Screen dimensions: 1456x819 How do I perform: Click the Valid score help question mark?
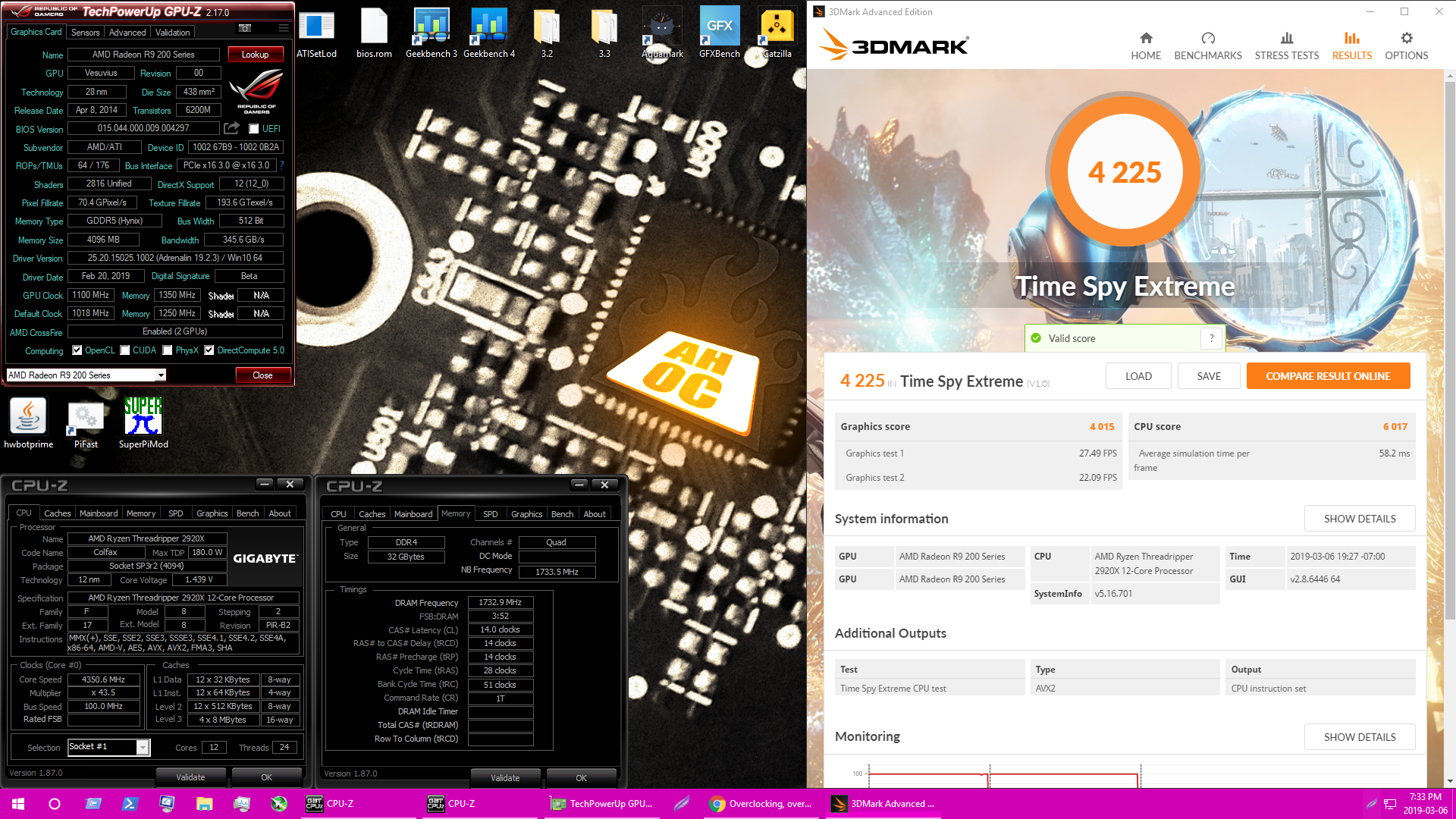pyautogui.click(x=1212, y=338)
